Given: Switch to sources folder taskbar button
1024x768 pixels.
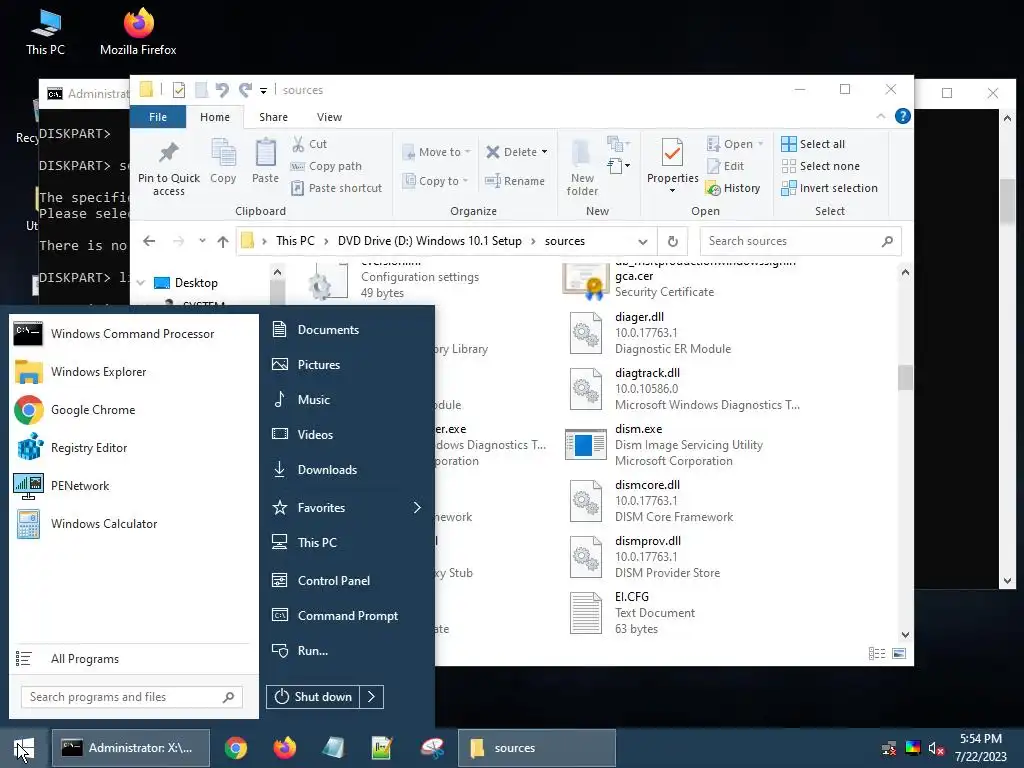Looking at the screenshot, I should click(537, 748).
